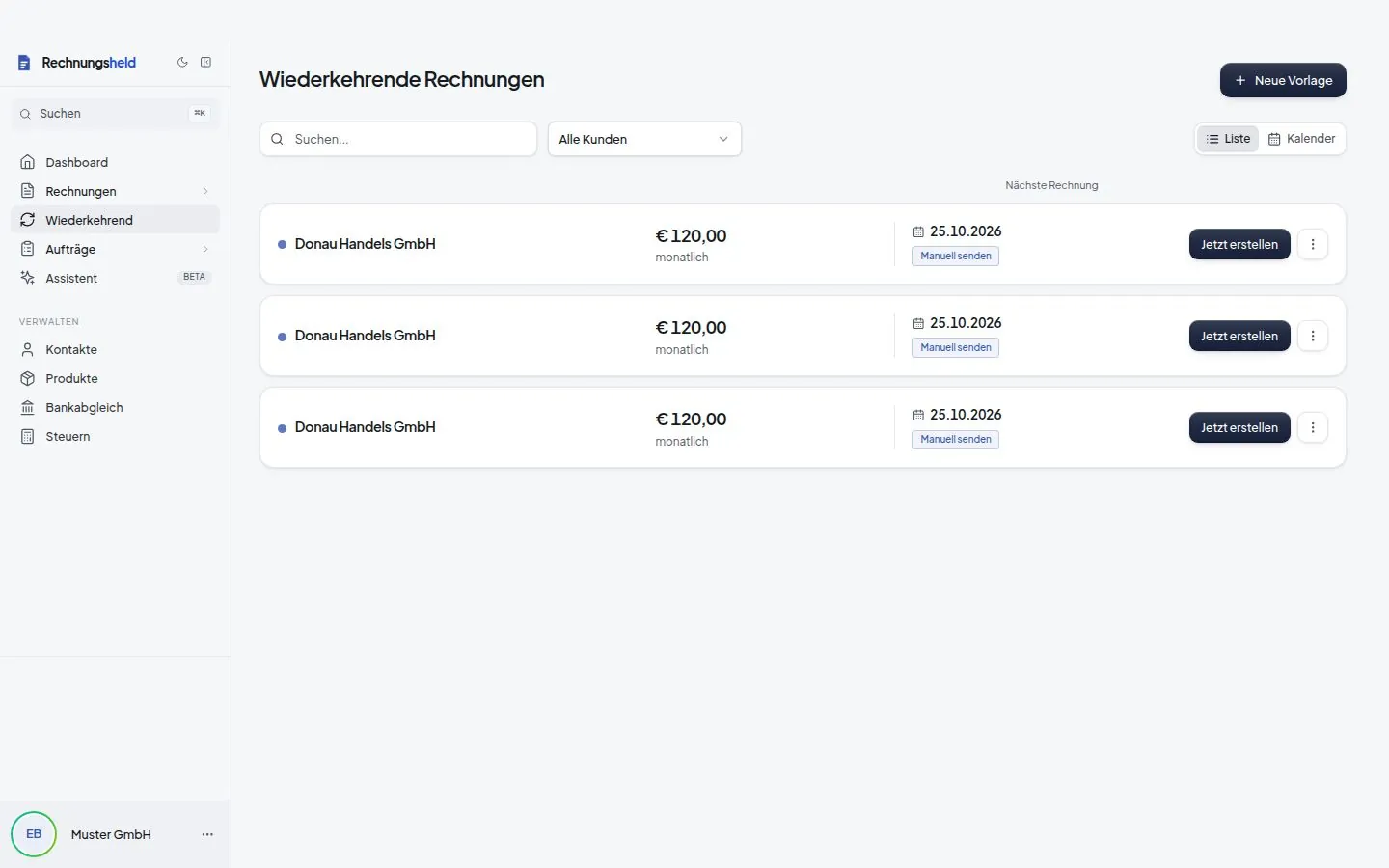Click the EB account avatar

(x=34, y=834)
